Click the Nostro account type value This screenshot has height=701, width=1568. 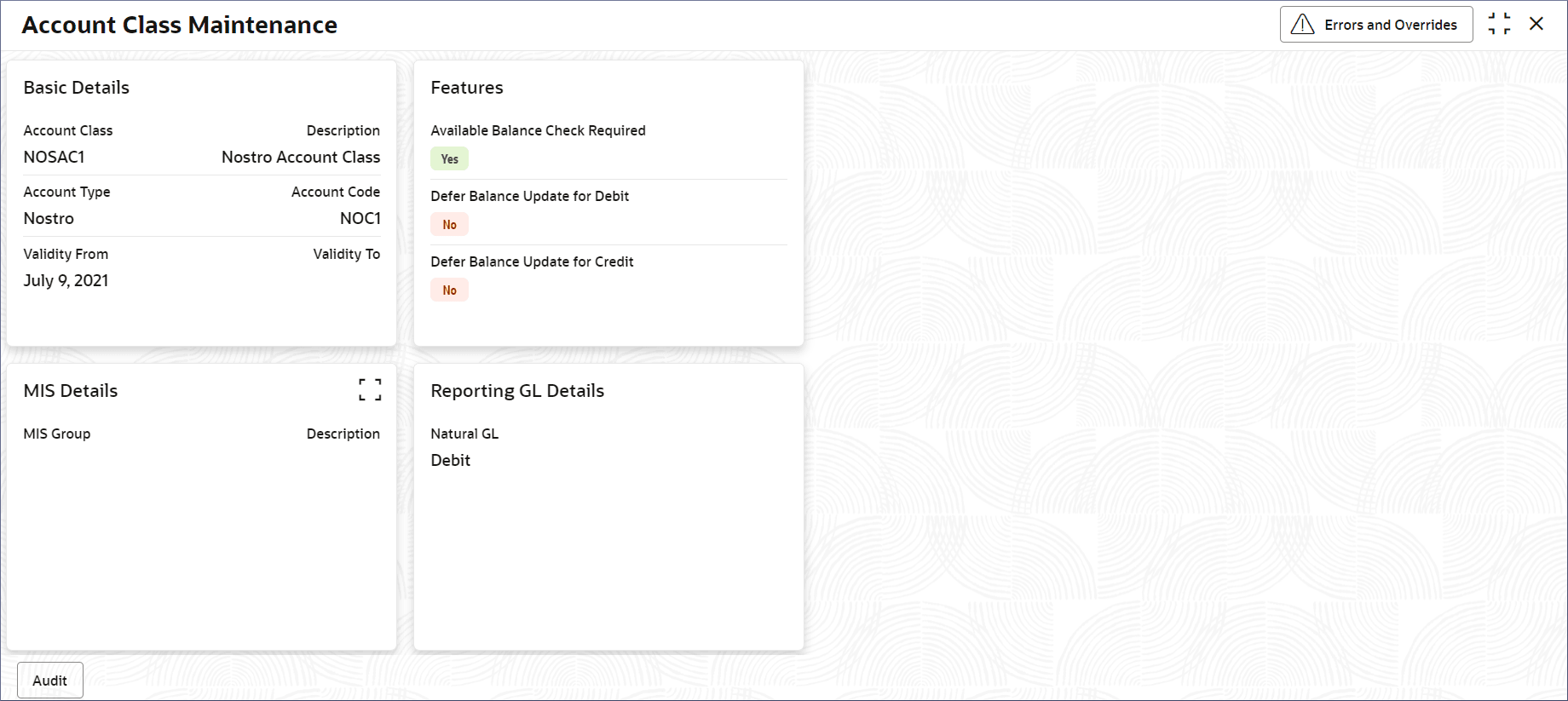[49, 219]
